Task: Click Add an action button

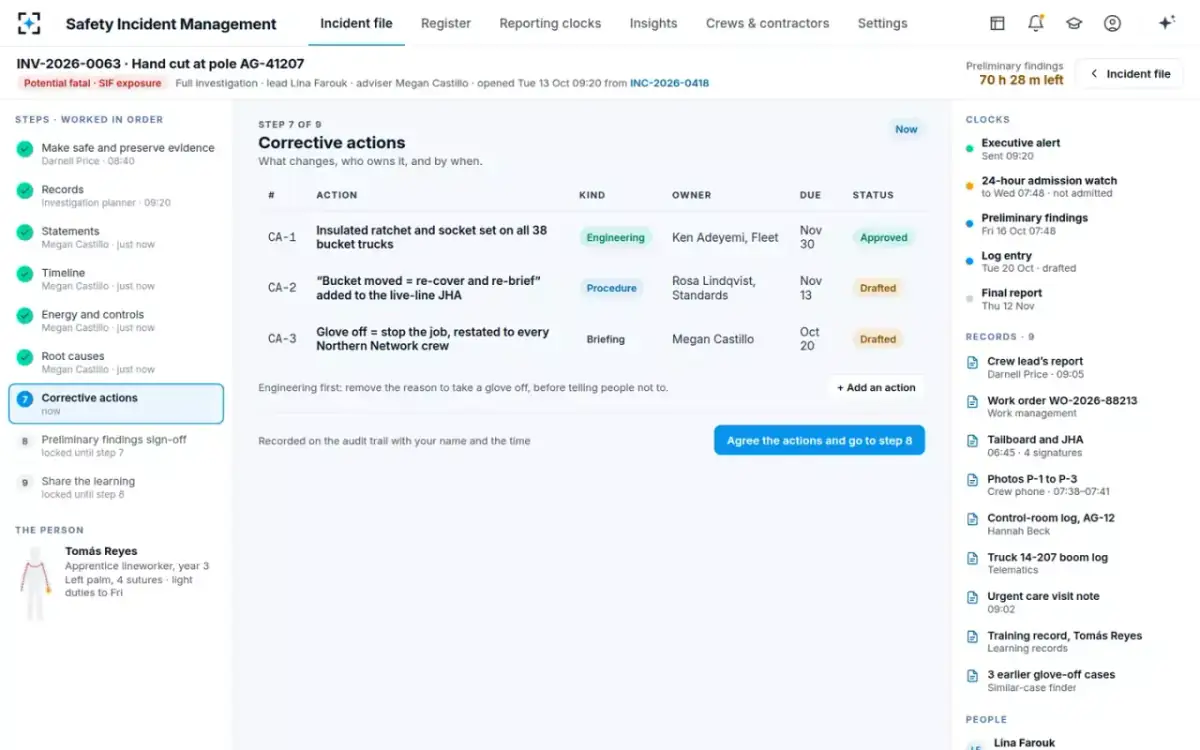Action: pos(876,388)
